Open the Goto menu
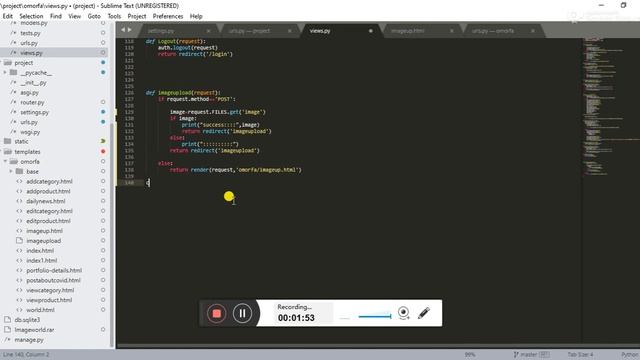The image size is (640, 360). [x=94, y=16]
